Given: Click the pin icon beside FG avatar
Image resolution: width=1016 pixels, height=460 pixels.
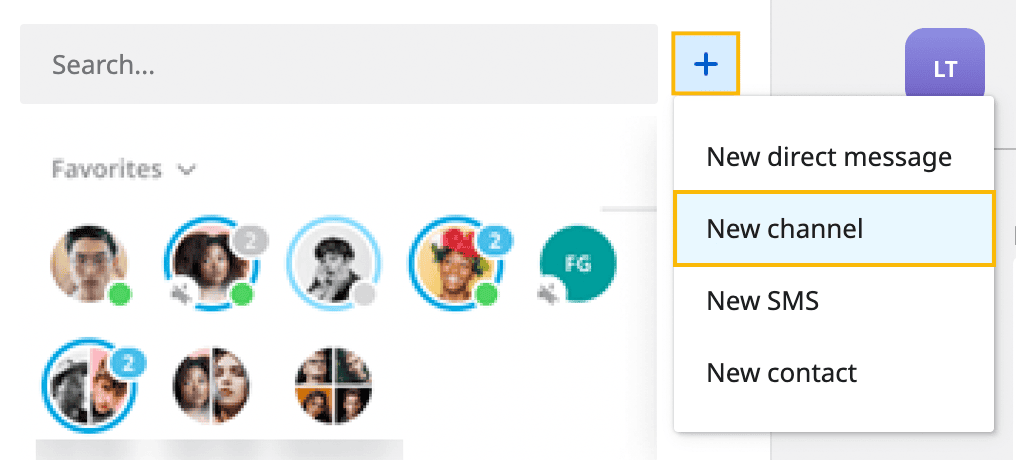Looking at the screenshot, I should 547,294.
